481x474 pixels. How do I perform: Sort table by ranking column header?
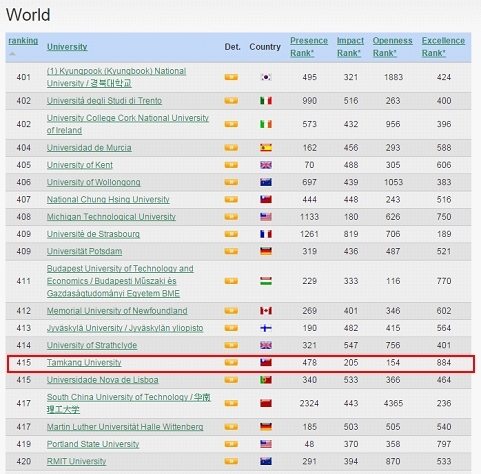pyautogui.click(x=23, y=41)
